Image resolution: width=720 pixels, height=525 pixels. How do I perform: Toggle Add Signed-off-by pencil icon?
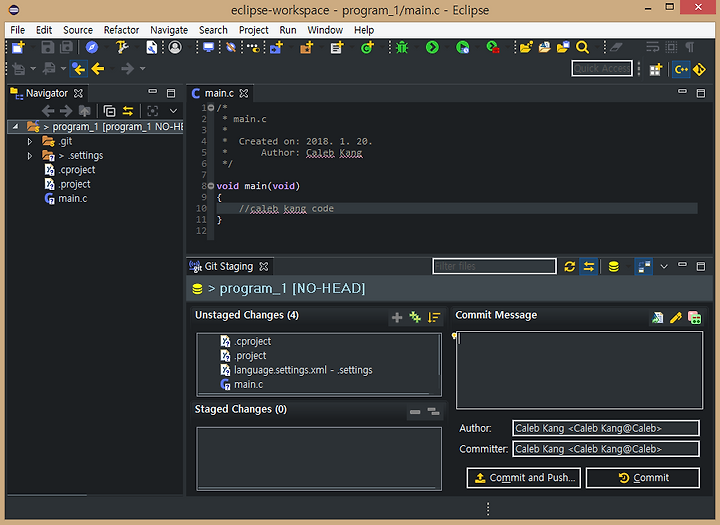tap(675, 317)
